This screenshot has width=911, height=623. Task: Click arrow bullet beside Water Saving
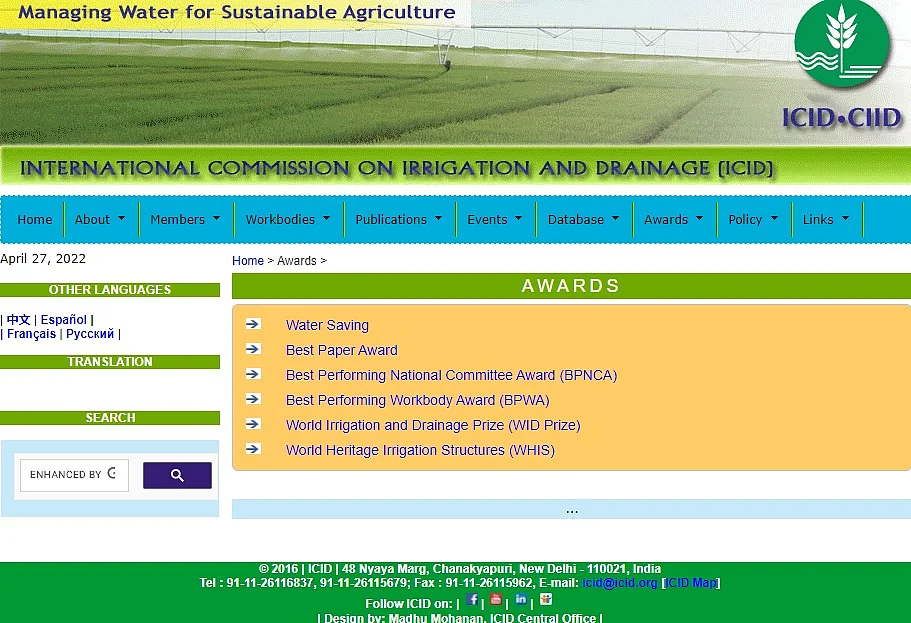point(253,324)
